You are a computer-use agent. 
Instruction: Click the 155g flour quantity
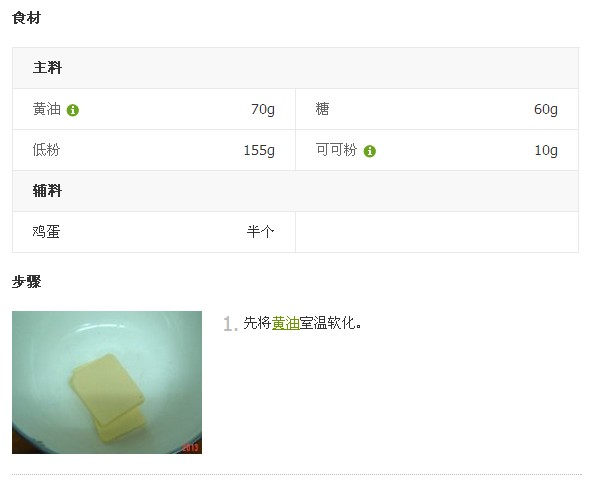pos(259,150)
